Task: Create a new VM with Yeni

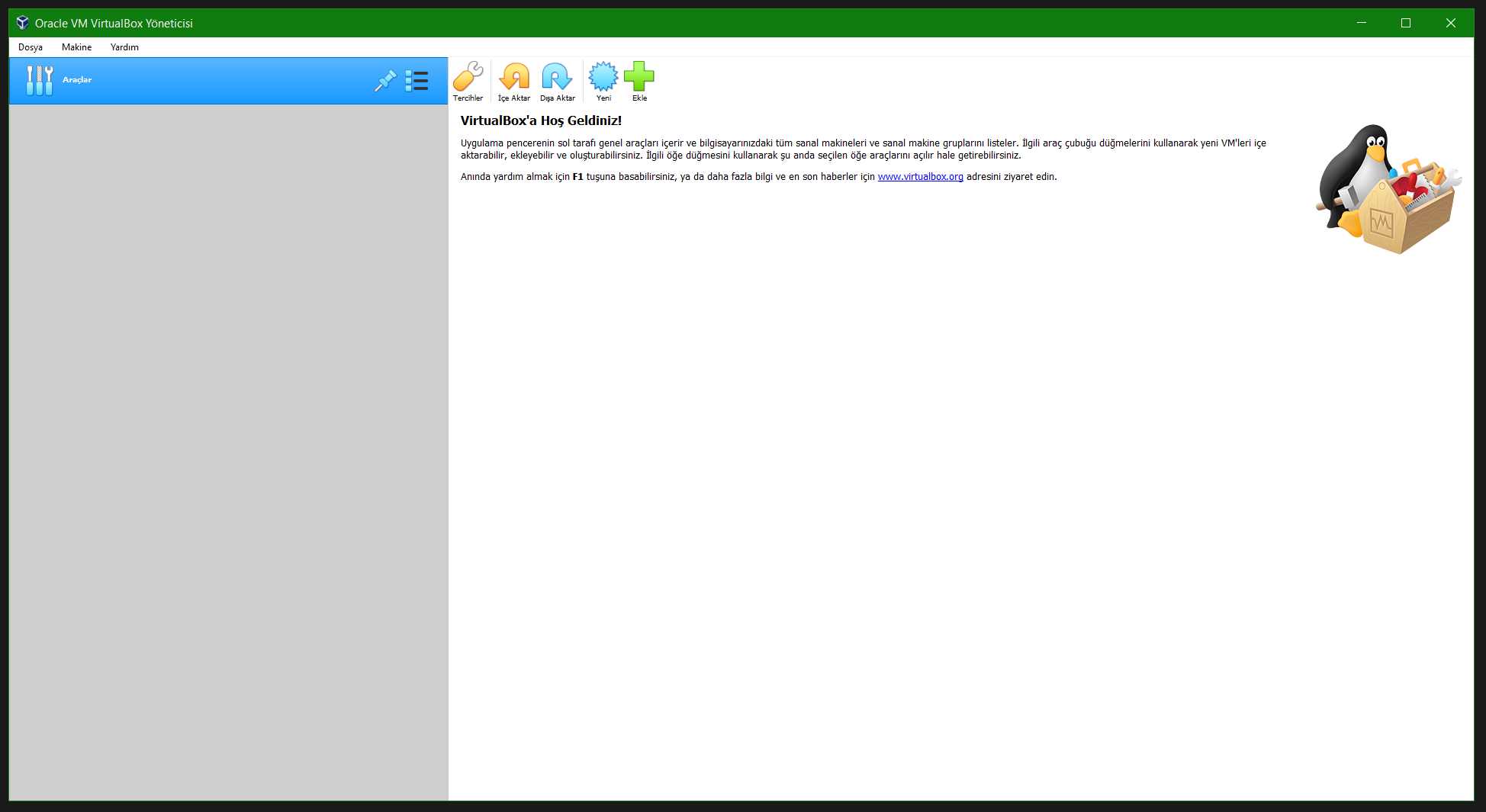Action: [x=603, y=81]
